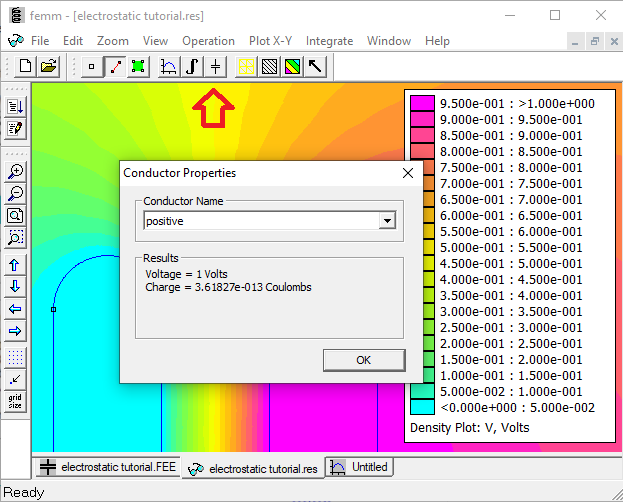
Task: Click the yellow 5.000e-001 : 5.500e-001 swatch
Action: click(x=428, y=247)
